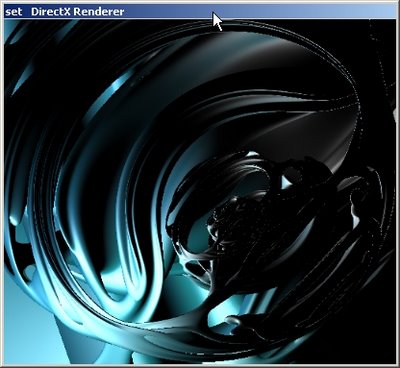The image size is (400, 368).
Task: Click the bright cyan blob on left edge
Action: coord(14,220)
